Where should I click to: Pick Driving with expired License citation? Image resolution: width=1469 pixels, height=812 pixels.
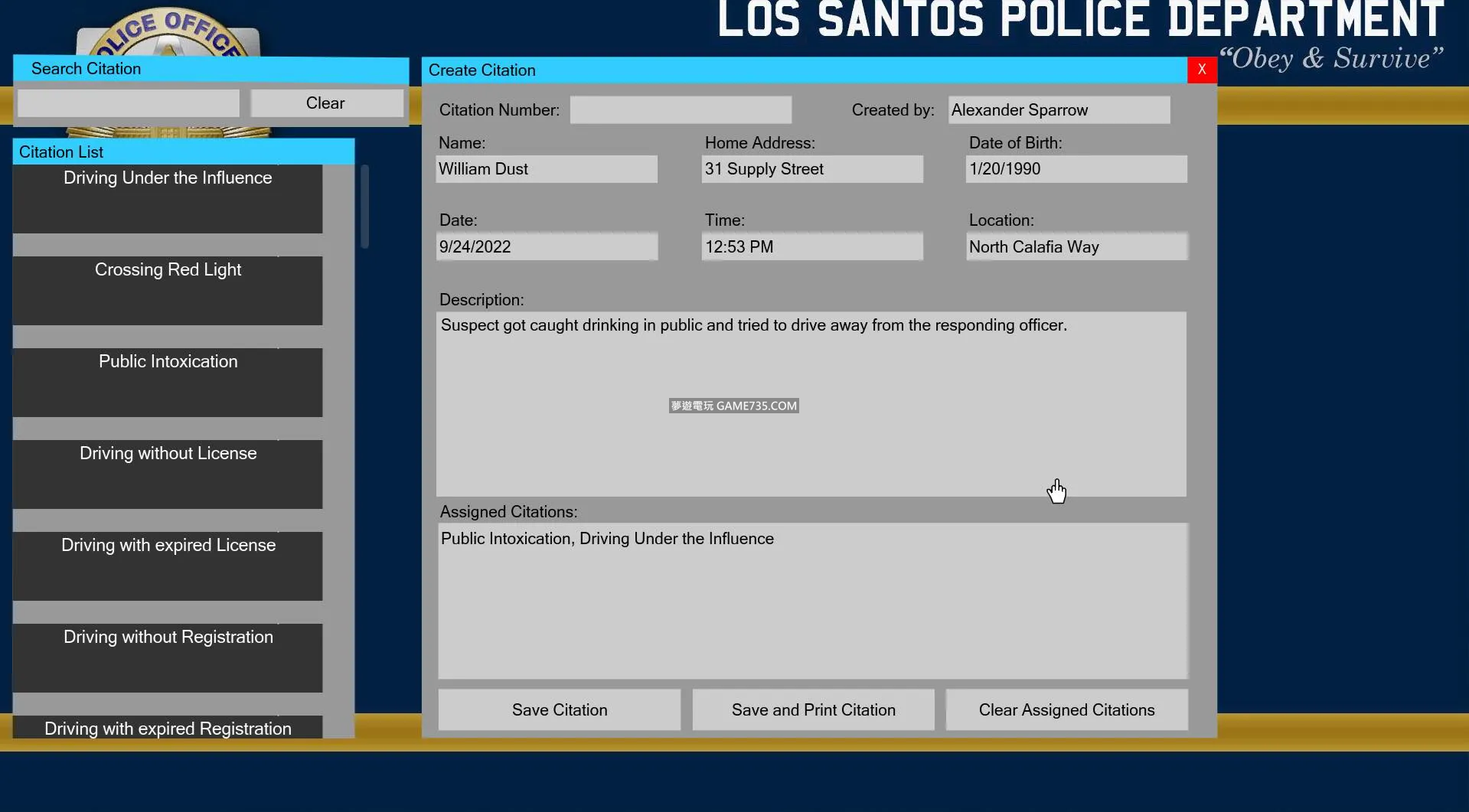[x=168, y=566]
